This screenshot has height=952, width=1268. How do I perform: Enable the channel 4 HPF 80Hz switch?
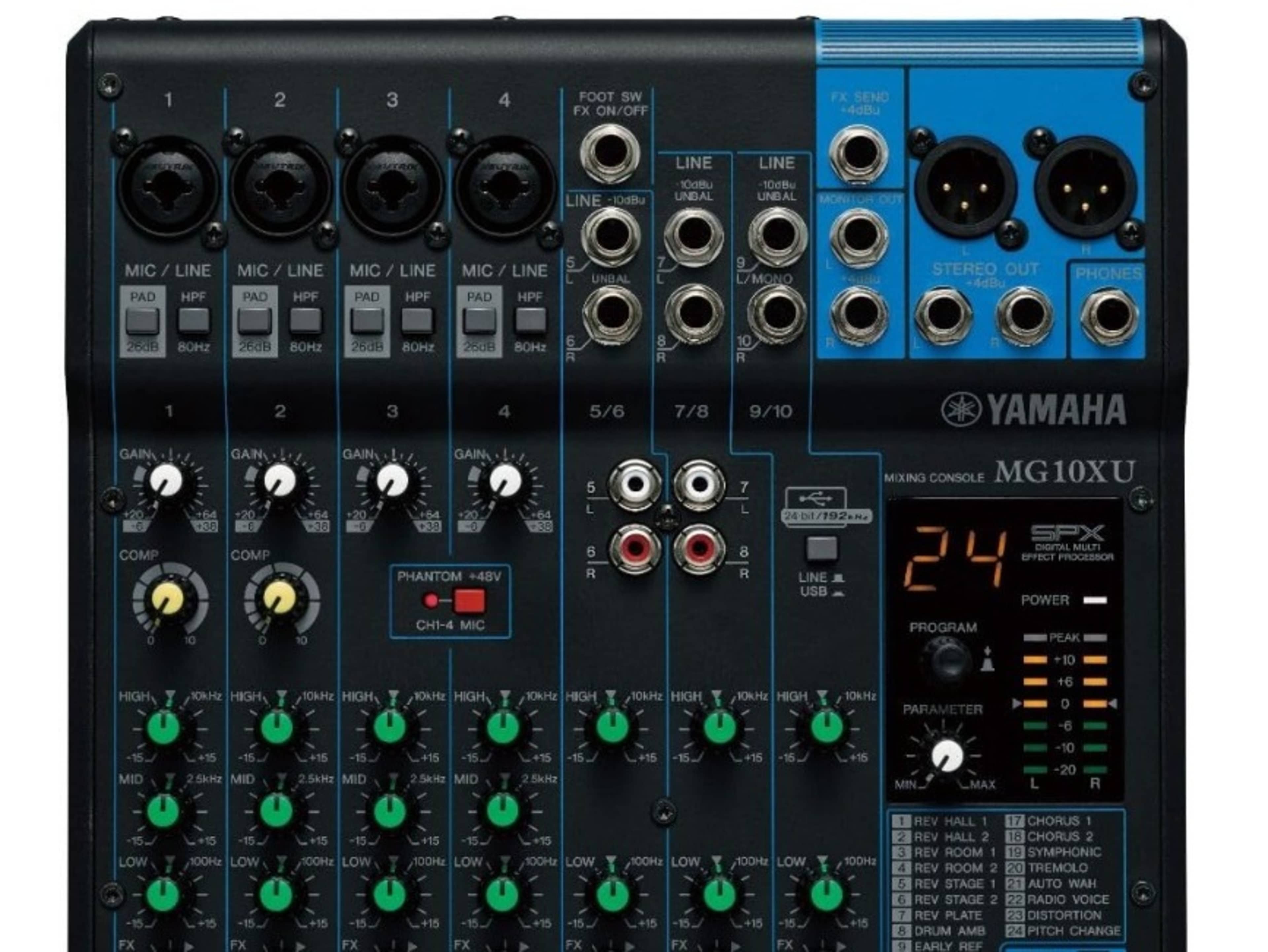530,320
